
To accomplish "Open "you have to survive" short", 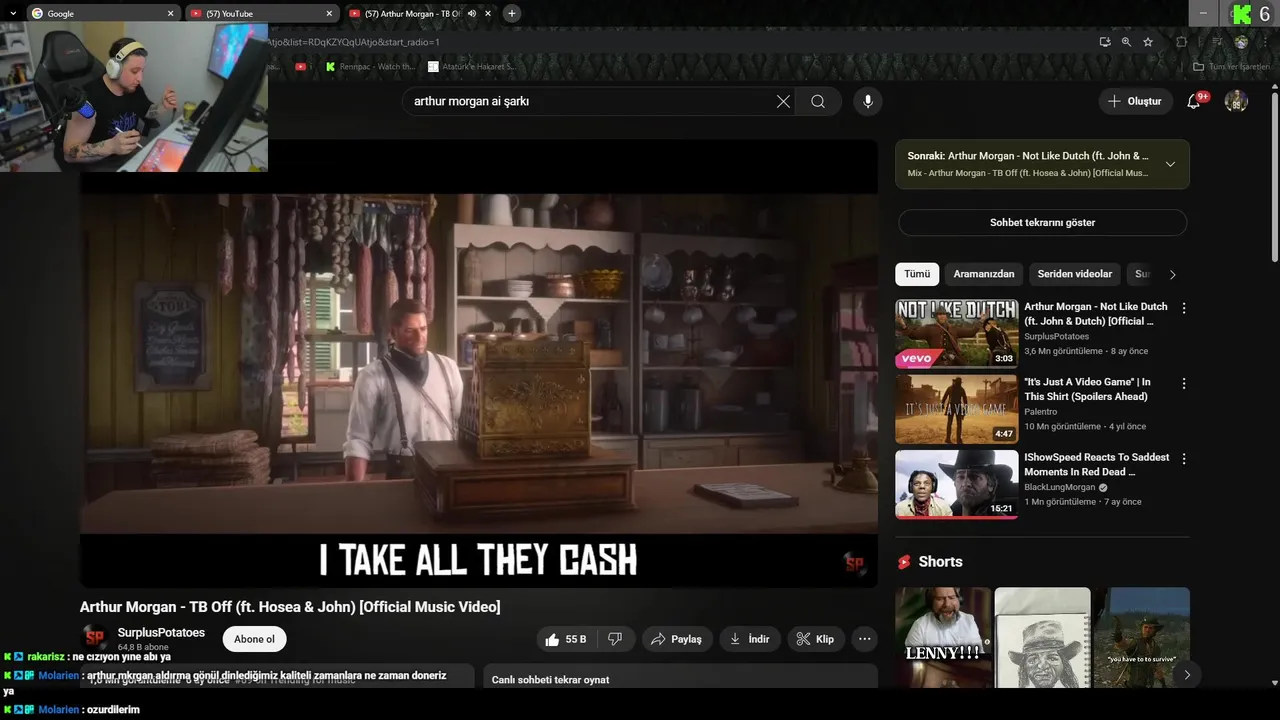I will [1141, 637].
